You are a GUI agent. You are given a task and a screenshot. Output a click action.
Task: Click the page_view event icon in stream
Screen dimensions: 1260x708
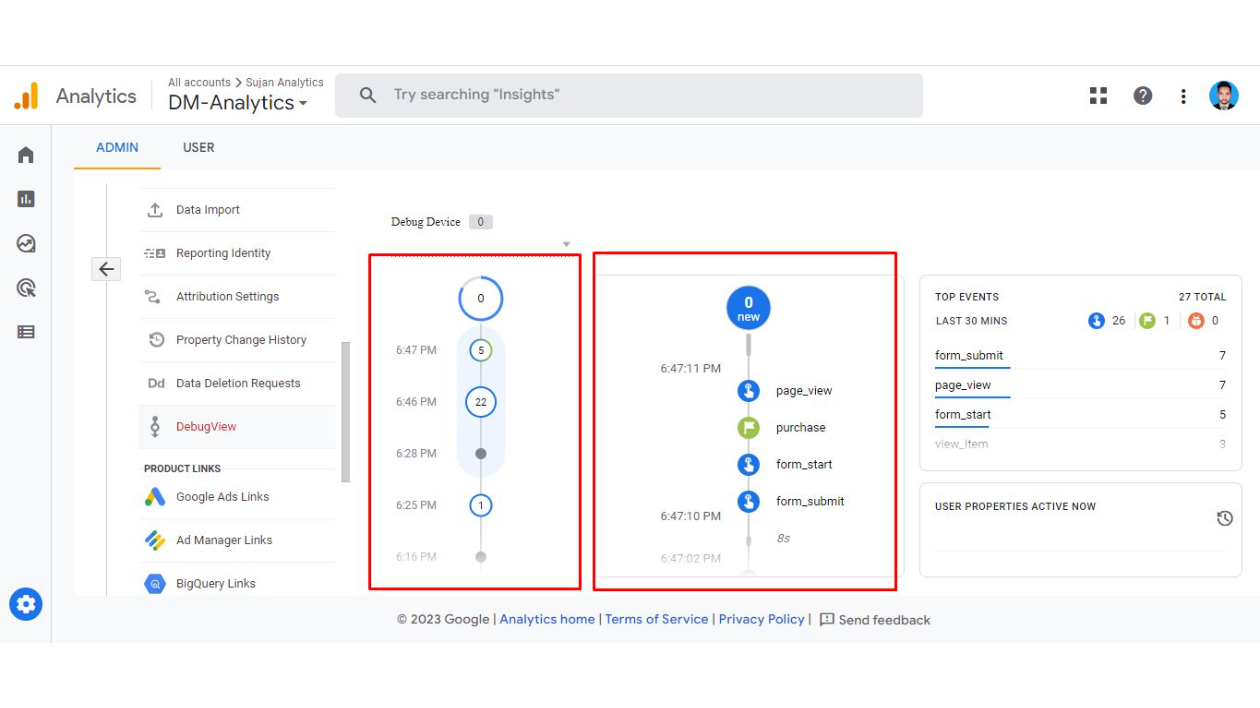(748, 391)
